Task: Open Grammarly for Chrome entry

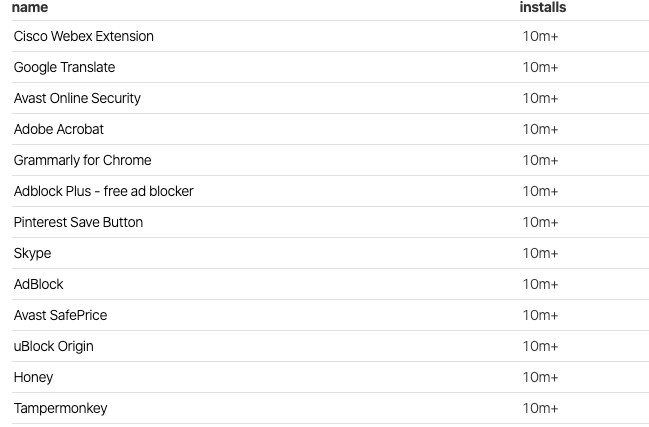Action: (83, 160)
